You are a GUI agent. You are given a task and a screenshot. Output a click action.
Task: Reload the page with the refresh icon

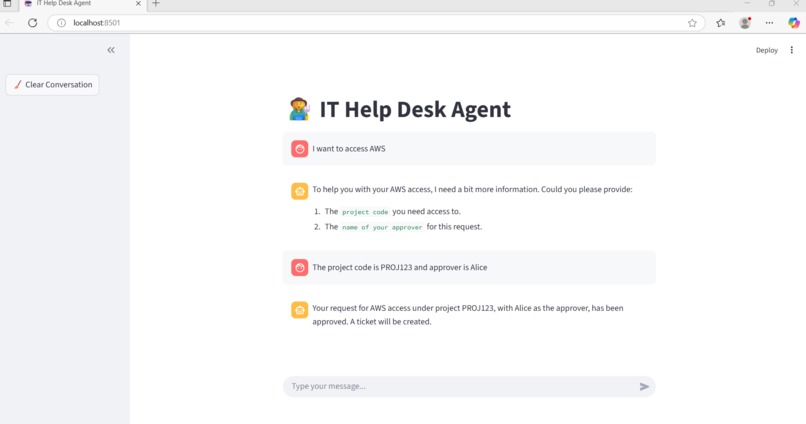pos(32,23)
